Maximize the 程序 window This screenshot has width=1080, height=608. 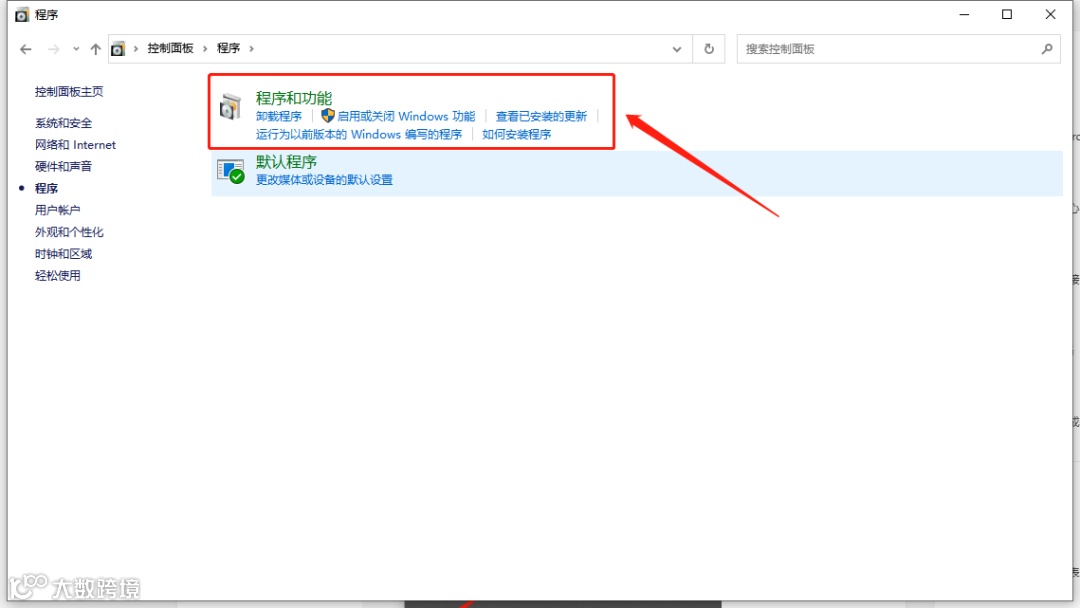[x=1007, y=14]
